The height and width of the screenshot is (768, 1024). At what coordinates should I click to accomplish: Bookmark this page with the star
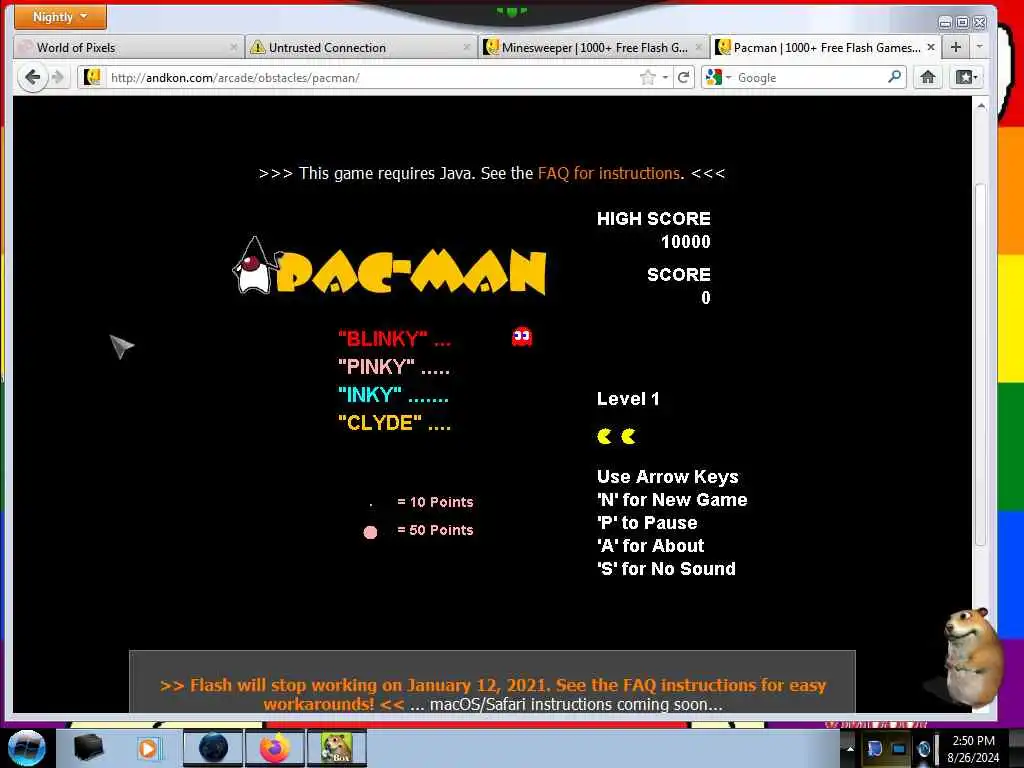[647, 78]
